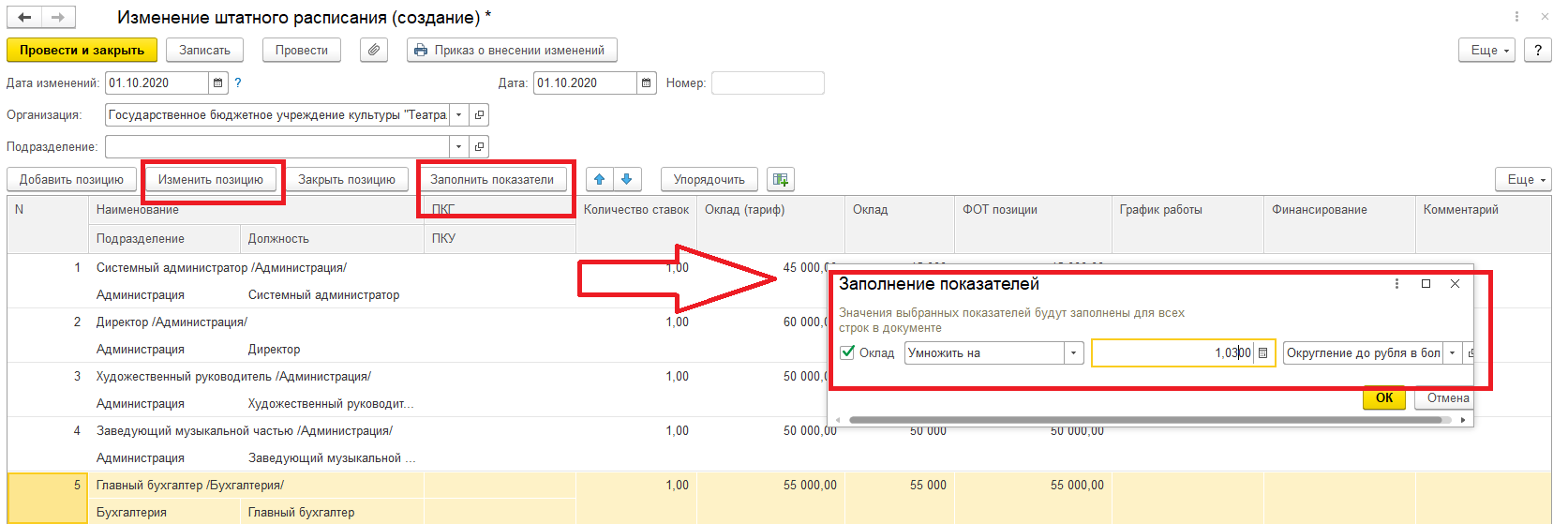
Task: Open the organization record link icon
Action: (479, 115)
